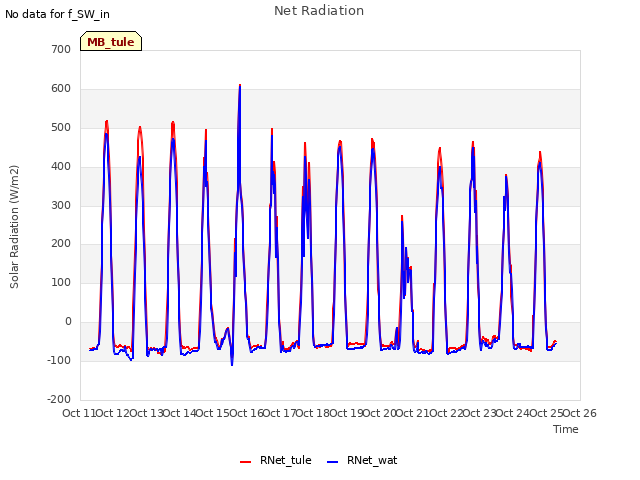
Task: Click the 300 y-axis tick label
Action: point(61,205)
